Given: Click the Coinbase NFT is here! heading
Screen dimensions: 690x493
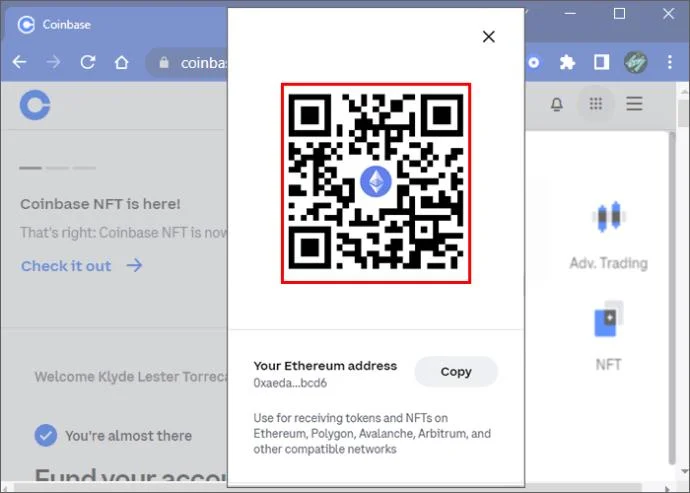Looking at the screenshot, I should [x=100, y=204].
